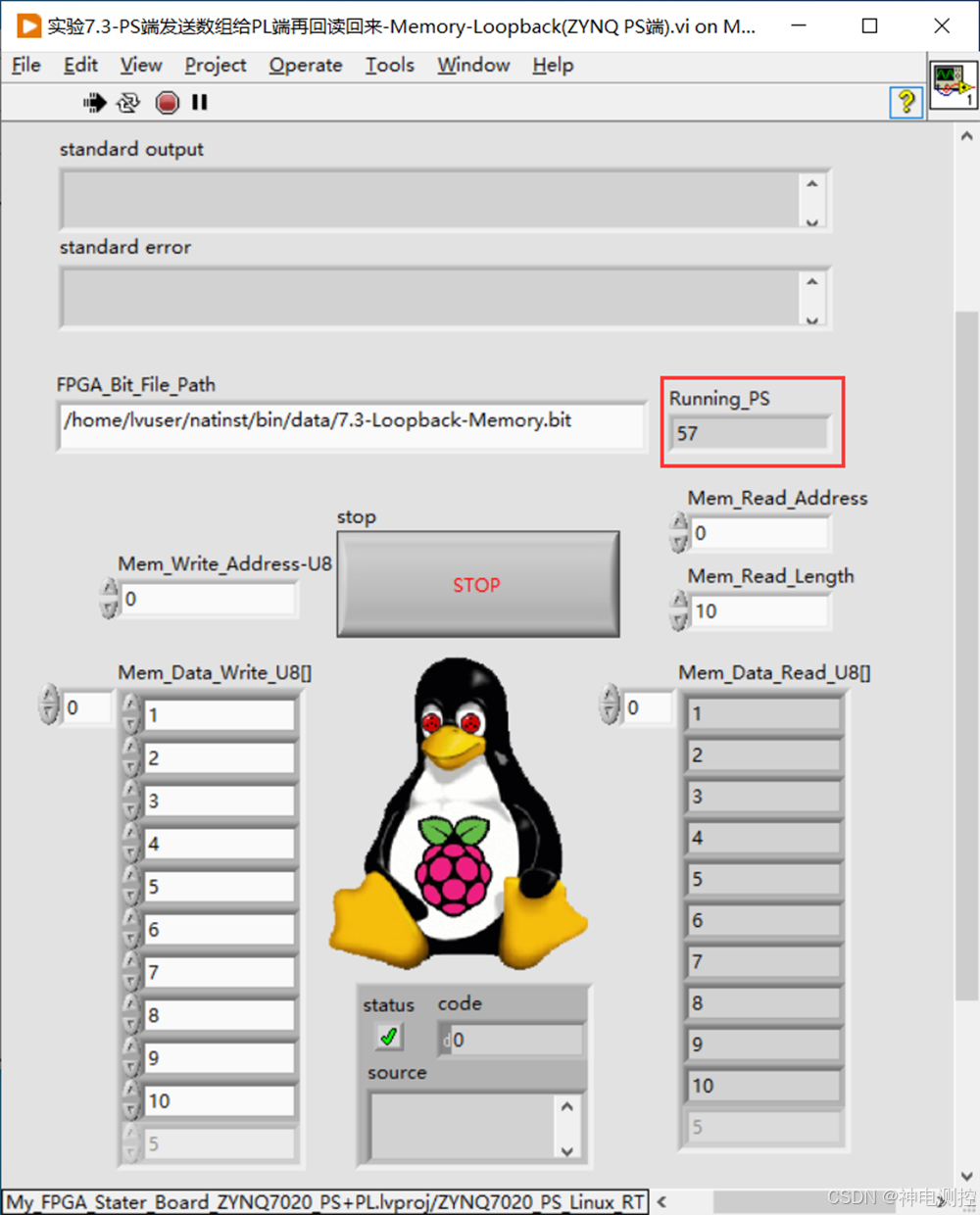Open the Edit menu
Viewport: 980px width, 1215px height.
[80, 65]
